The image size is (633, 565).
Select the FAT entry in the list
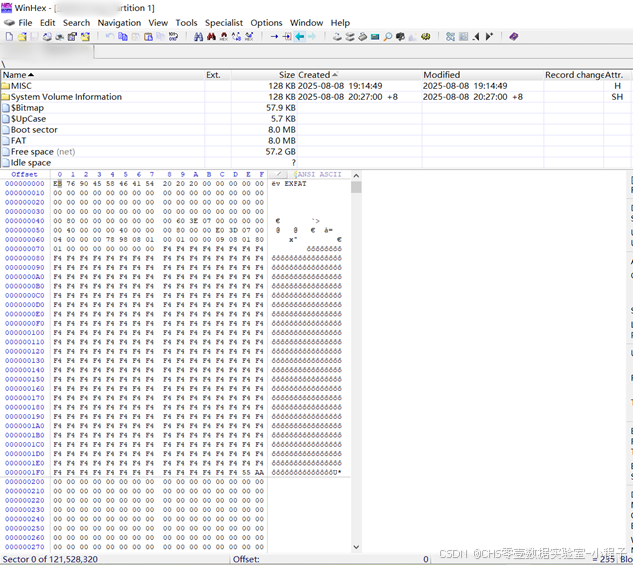click(316, 140)
